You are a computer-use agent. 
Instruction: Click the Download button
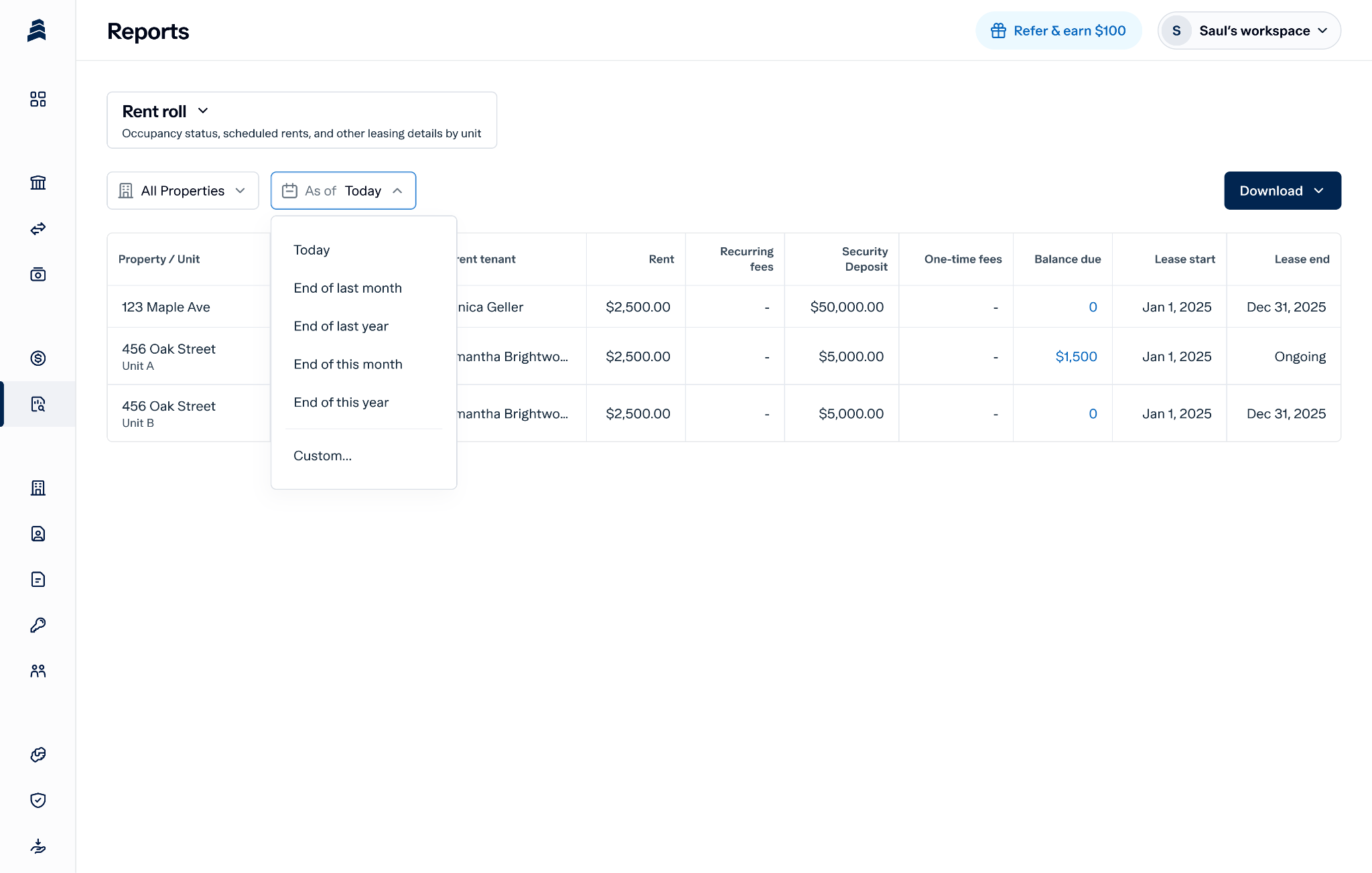click(1282, 191)
